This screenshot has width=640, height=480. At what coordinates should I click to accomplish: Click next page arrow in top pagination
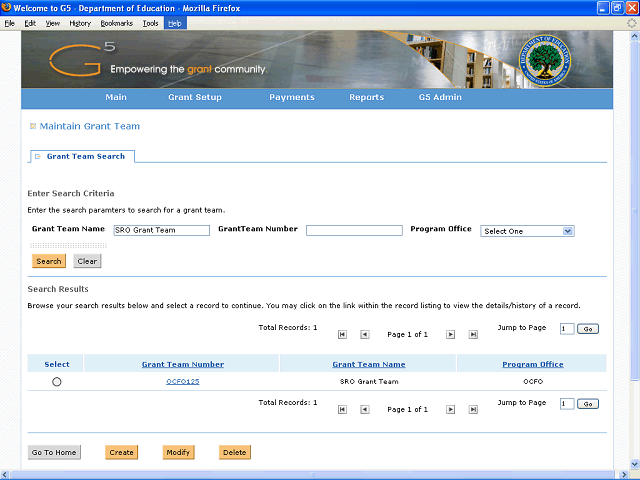pos(450,335)
